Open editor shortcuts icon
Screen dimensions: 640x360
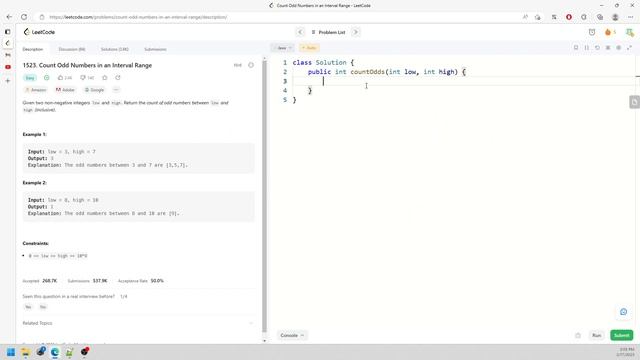click(x=608, y=48)
